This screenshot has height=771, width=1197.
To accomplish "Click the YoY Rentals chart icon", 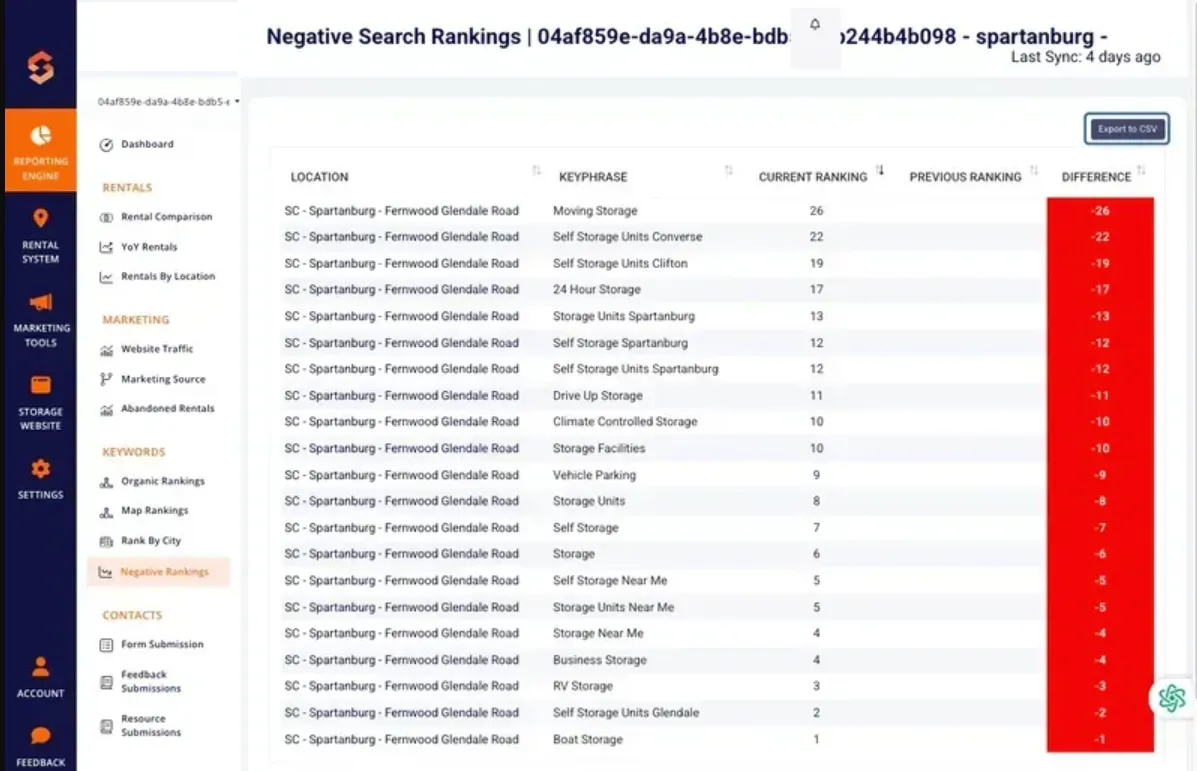I will click(106, 247).
